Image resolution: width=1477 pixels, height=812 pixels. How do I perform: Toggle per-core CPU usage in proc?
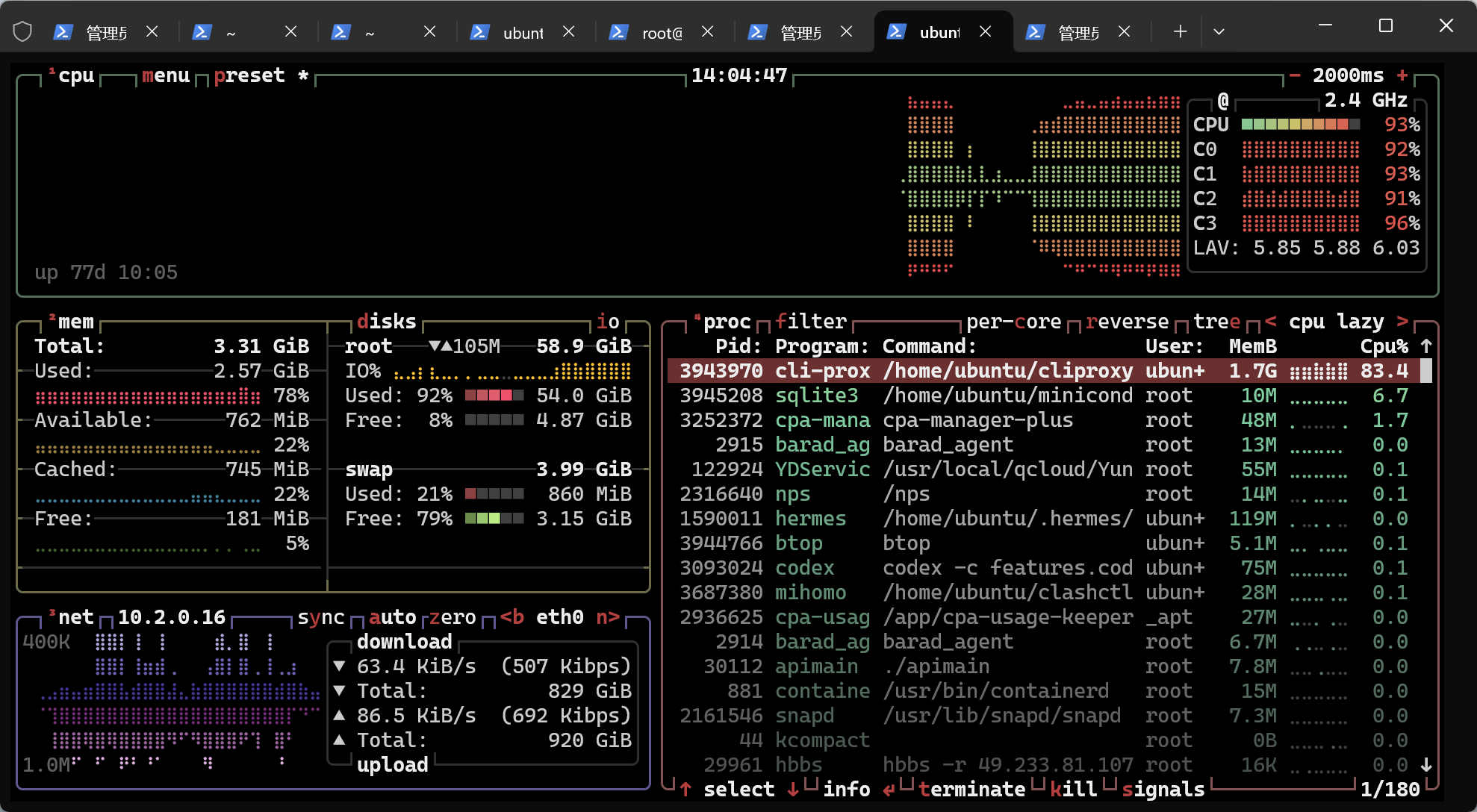(x=1014, y=322)
